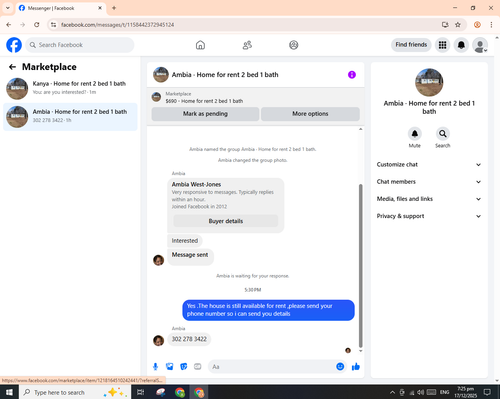
Task: Record a voice clip with microphone icon
Action: 155,367
